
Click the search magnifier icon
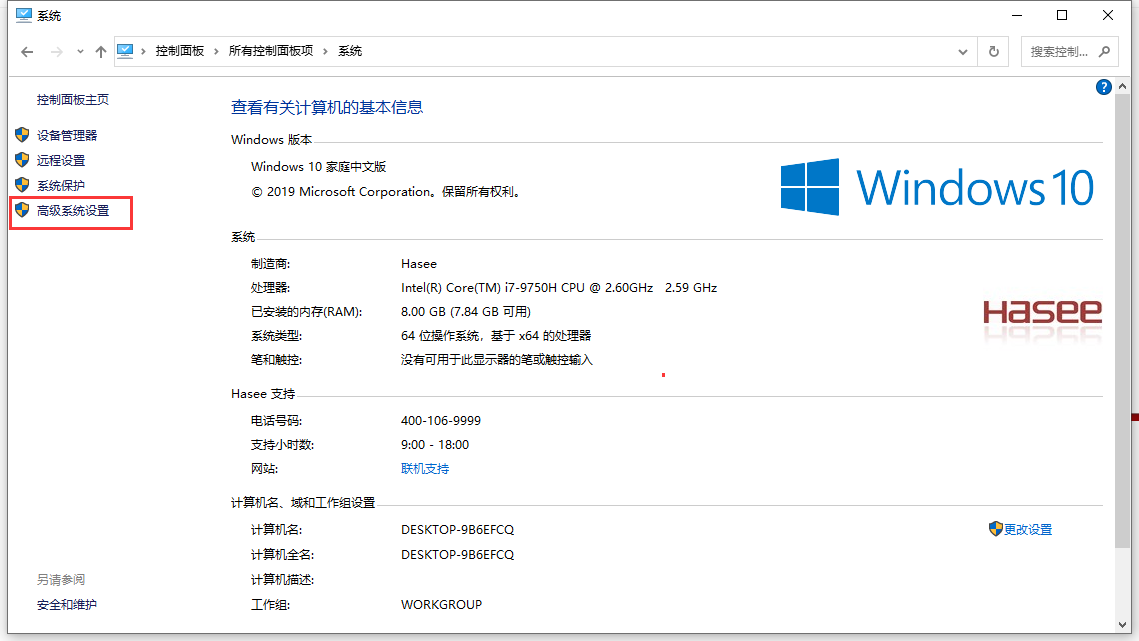(1105, 52)
